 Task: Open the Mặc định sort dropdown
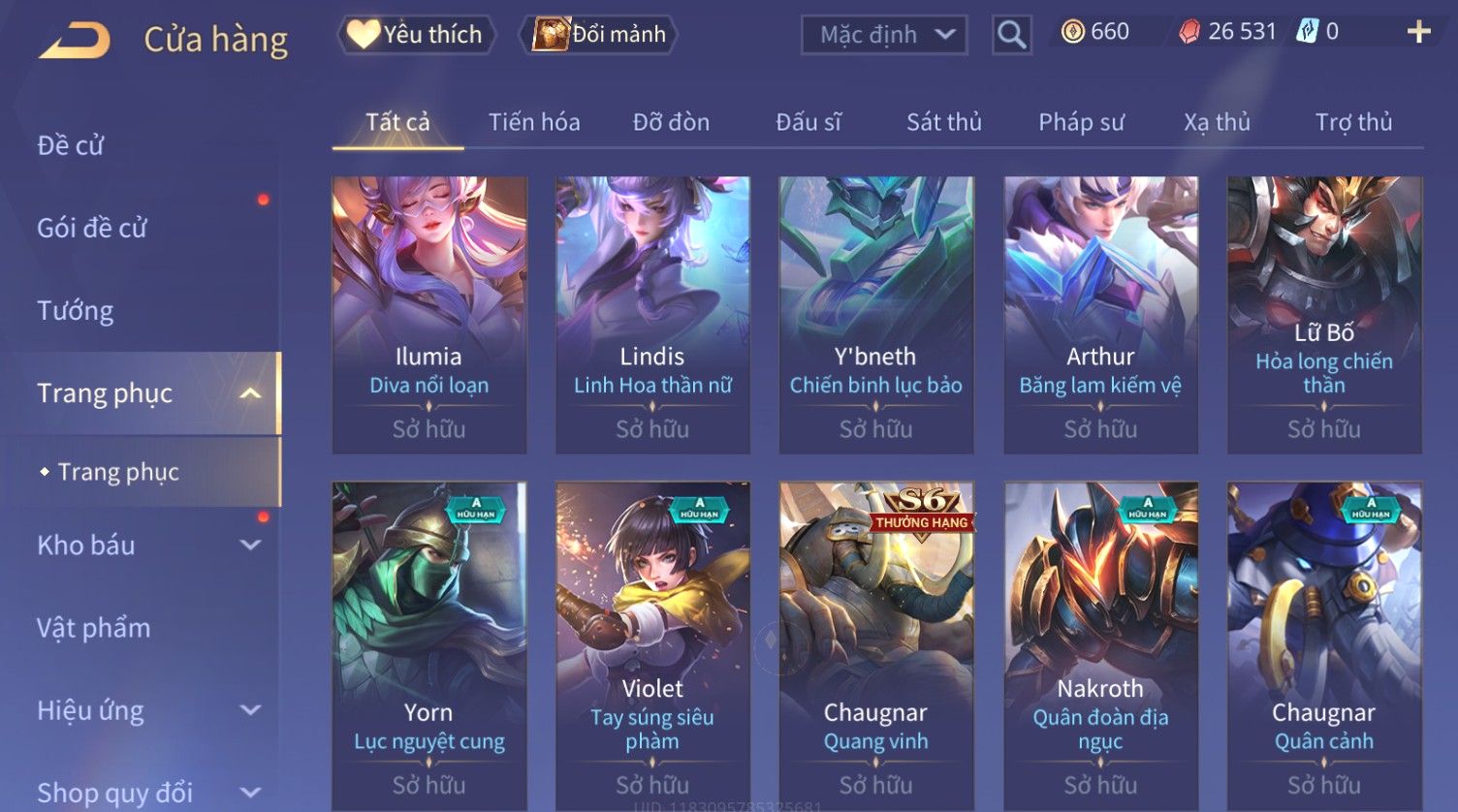[x=884, y=35]
